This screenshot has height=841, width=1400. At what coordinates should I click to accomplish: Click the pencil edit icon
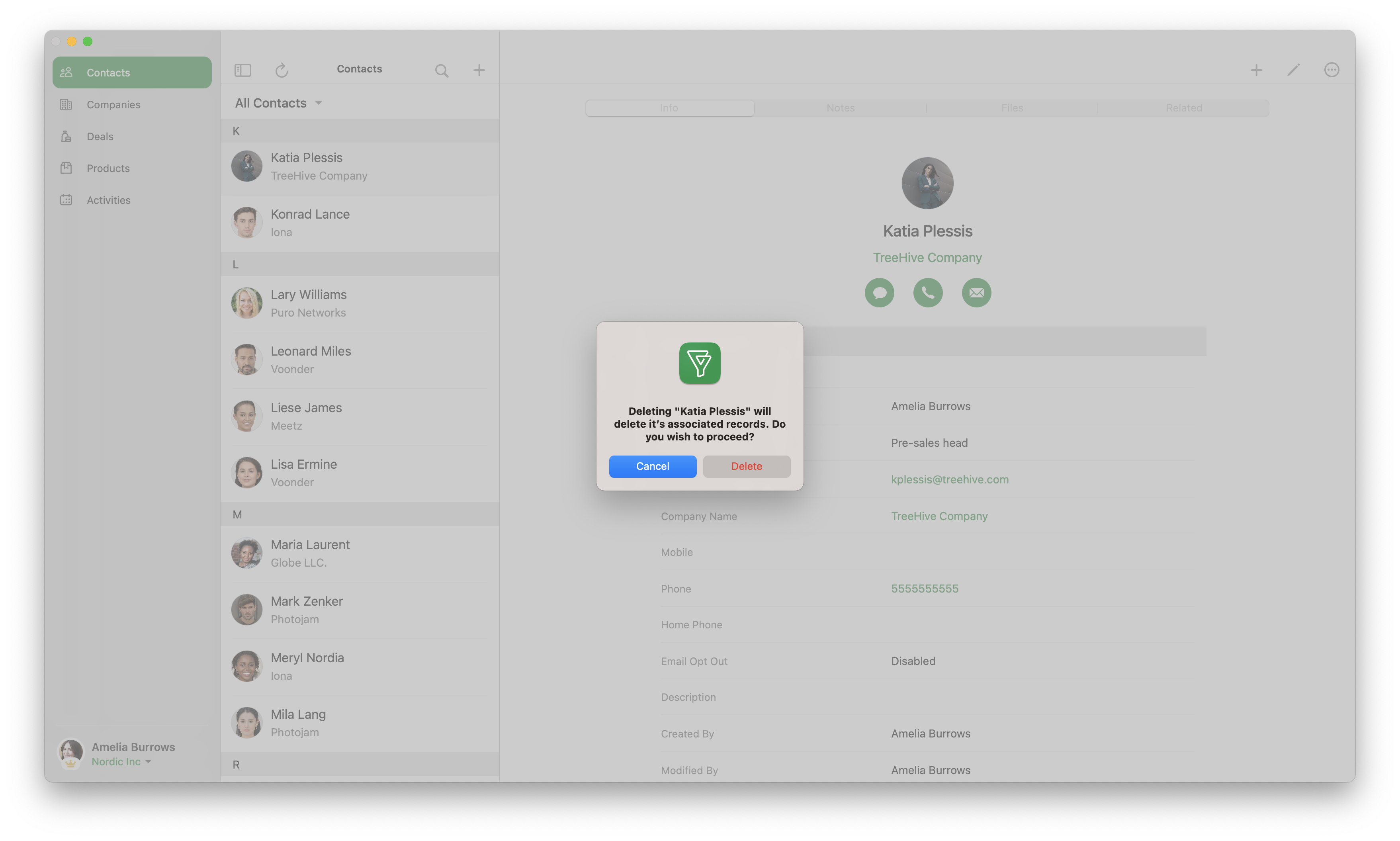1293,70
